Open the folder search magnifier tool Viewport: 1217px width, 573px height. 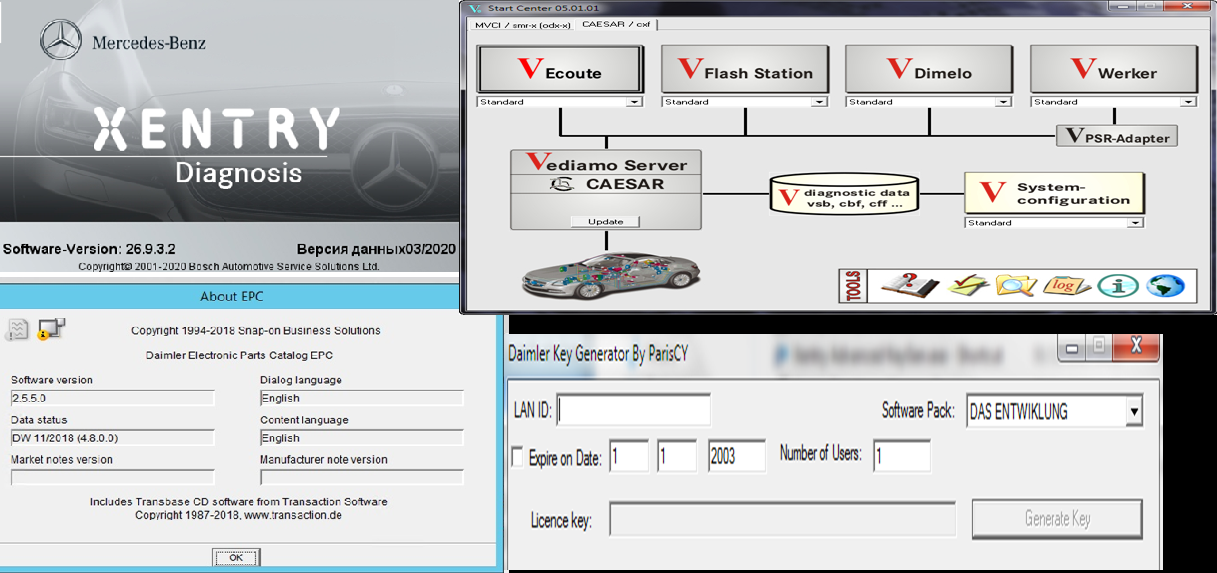coord(1016,285)
